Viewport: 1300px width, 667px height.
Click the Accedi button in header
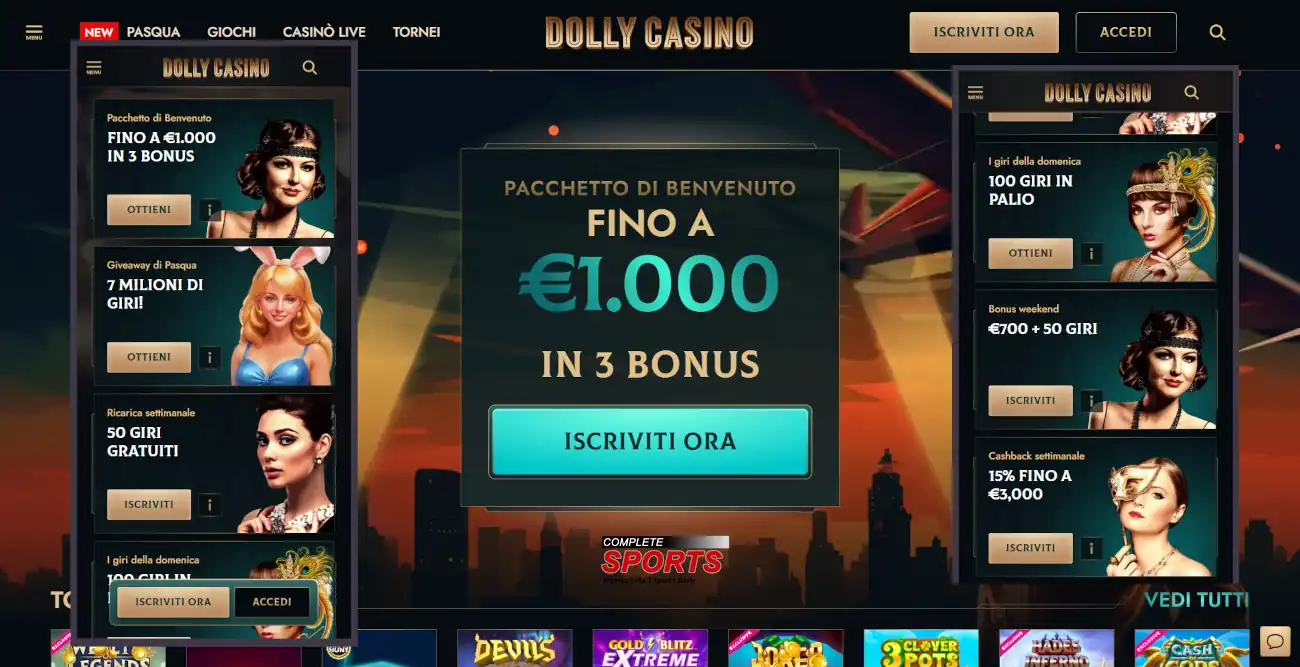click(x=1126, y=32)
